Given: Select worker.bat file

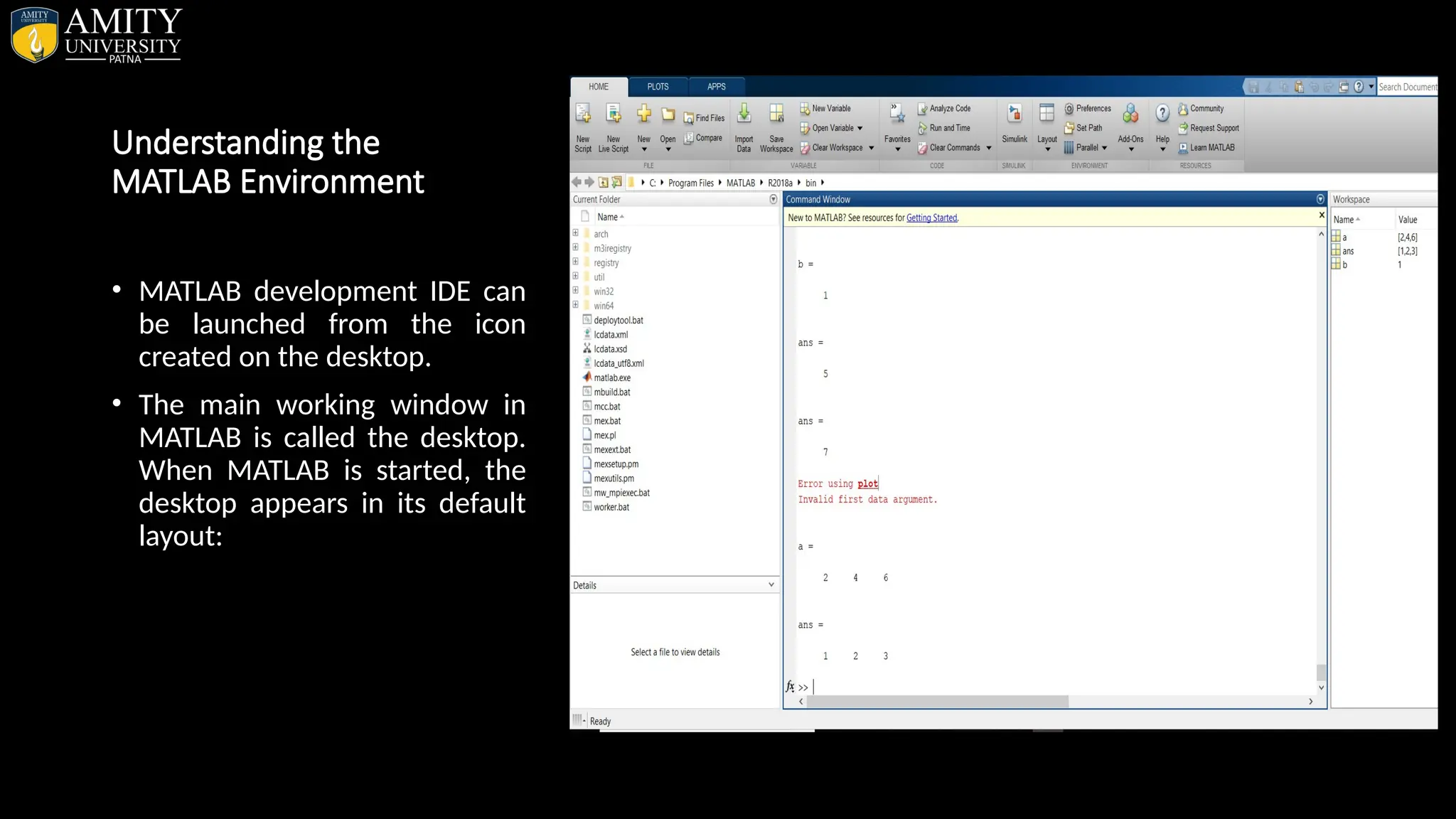Looking at the screenshot, I should click(x=611, y=507).
